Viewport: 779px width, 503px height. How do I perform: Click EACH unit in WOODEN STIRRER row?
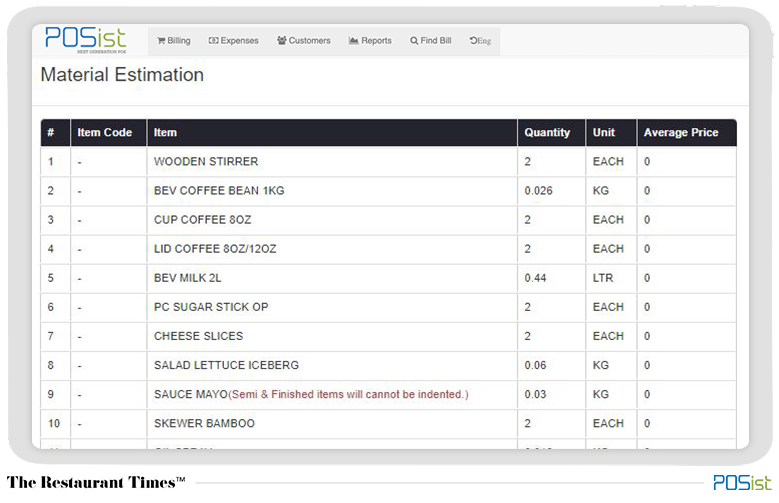pyautogui.click(x=608, y=162)
